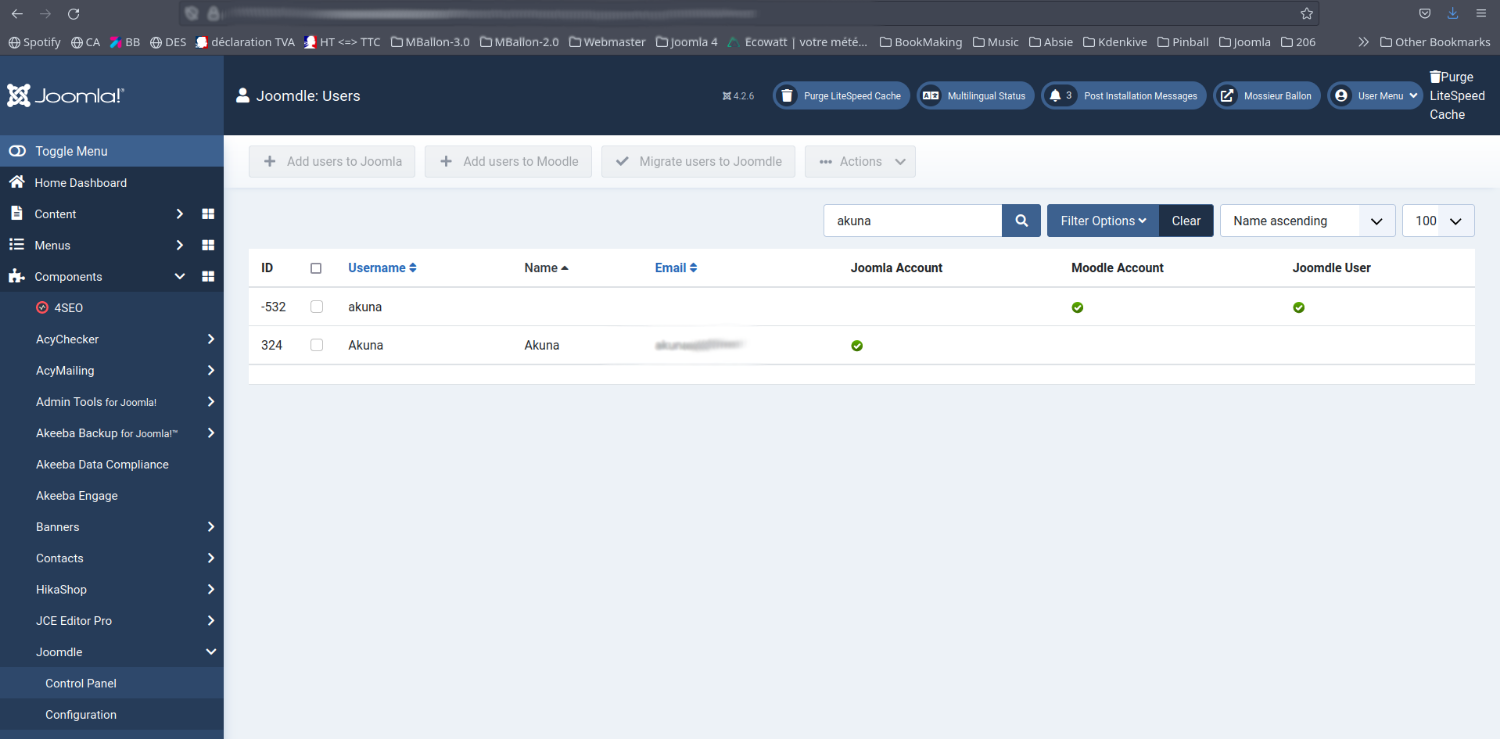
Task: Open Home Dashboard in sidebar
Action: [80, 183]
